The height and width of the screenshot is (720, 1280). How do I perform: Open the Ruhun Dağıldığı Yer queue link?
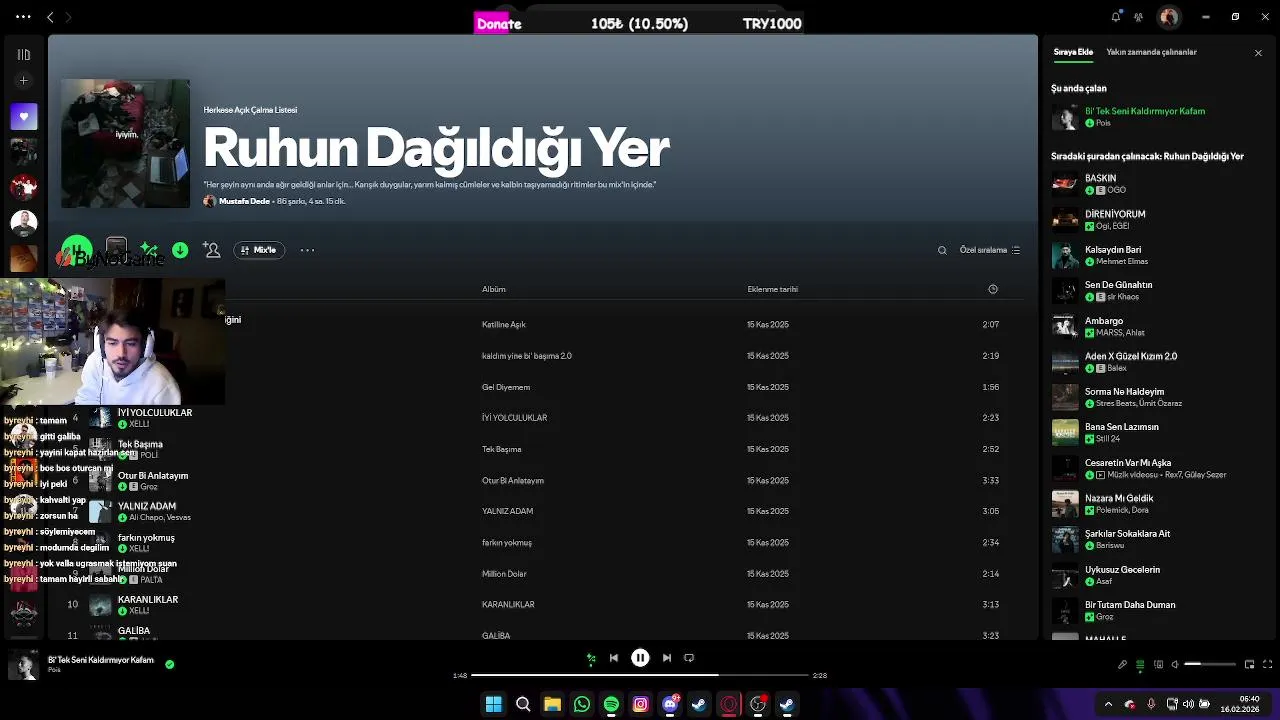point(1204,156)
